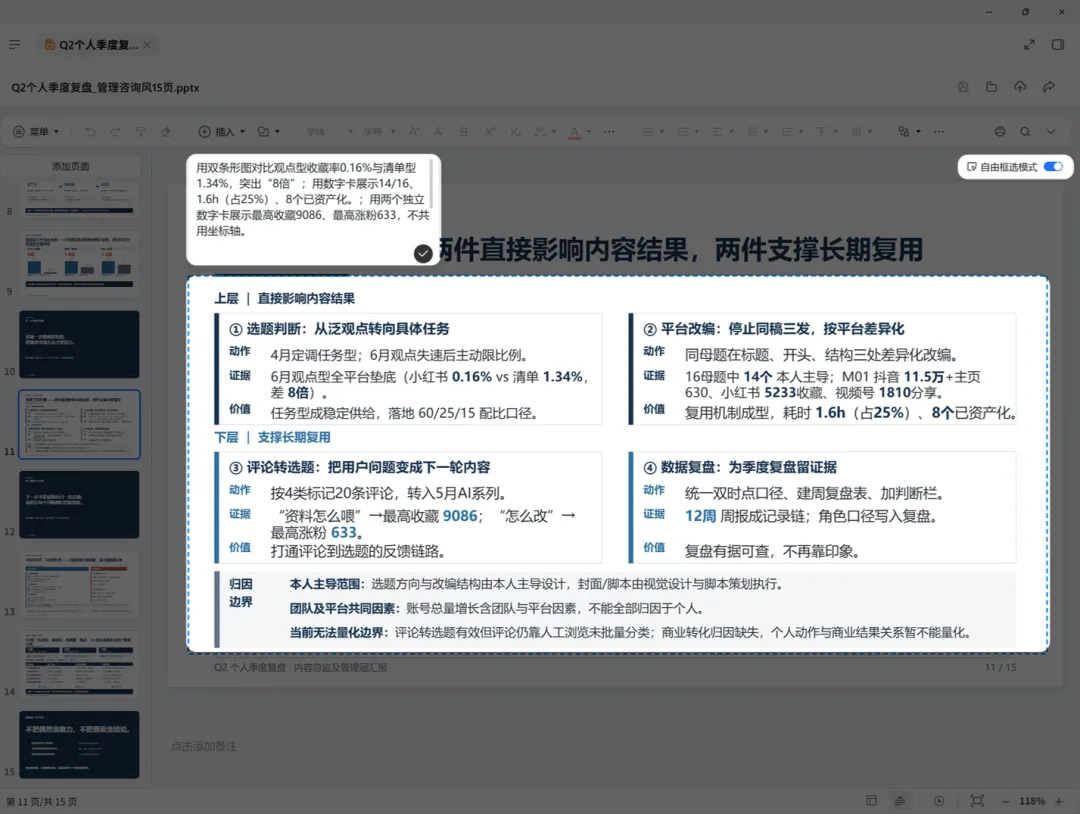Select the format painter tool
This screenshot has height=814, width=1080.
click(x=141, y=132)
